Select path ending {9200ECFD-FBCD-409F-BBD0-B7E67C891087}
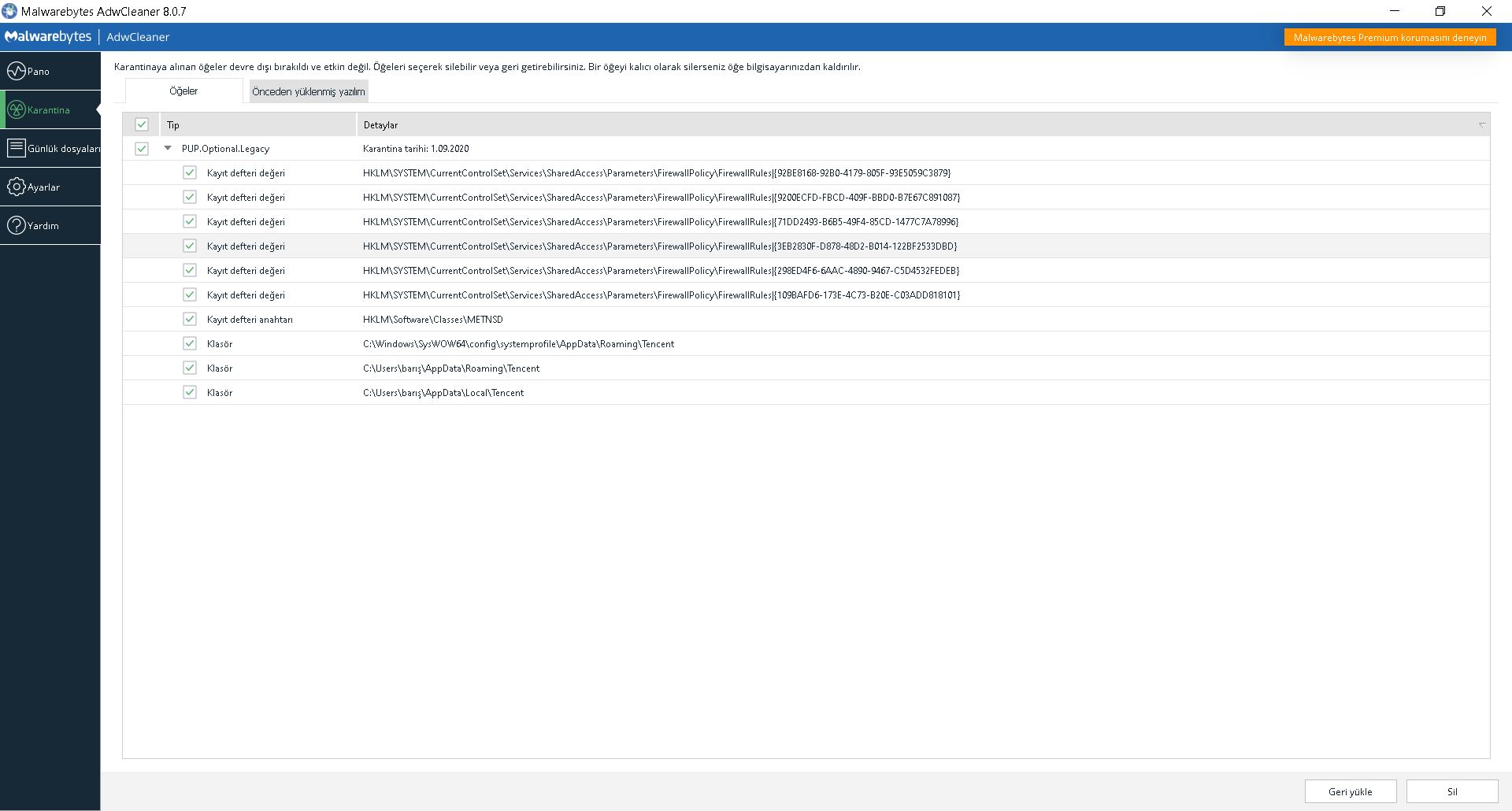Image resolution: width=1512 pixels, height=811 pixels. 661,198
